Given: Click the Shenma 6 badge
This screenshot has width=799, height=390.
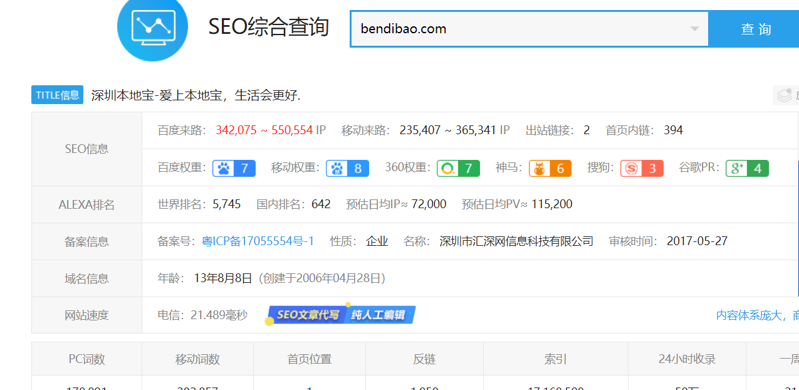Looking at the screenshot, I should click(550, 168).
